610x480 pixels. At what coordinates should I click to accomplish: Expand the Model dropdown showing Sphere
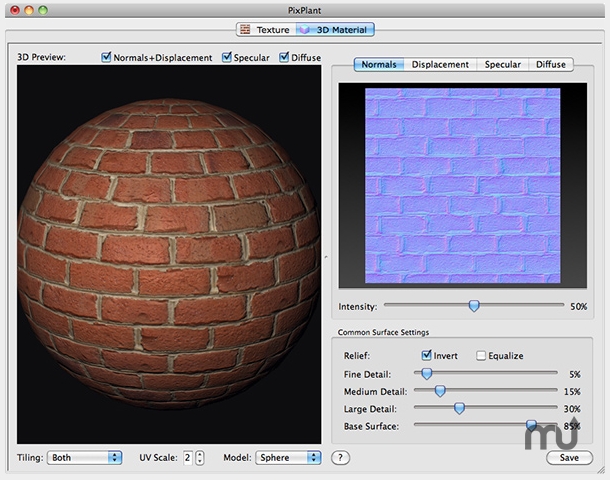(288, 458)
